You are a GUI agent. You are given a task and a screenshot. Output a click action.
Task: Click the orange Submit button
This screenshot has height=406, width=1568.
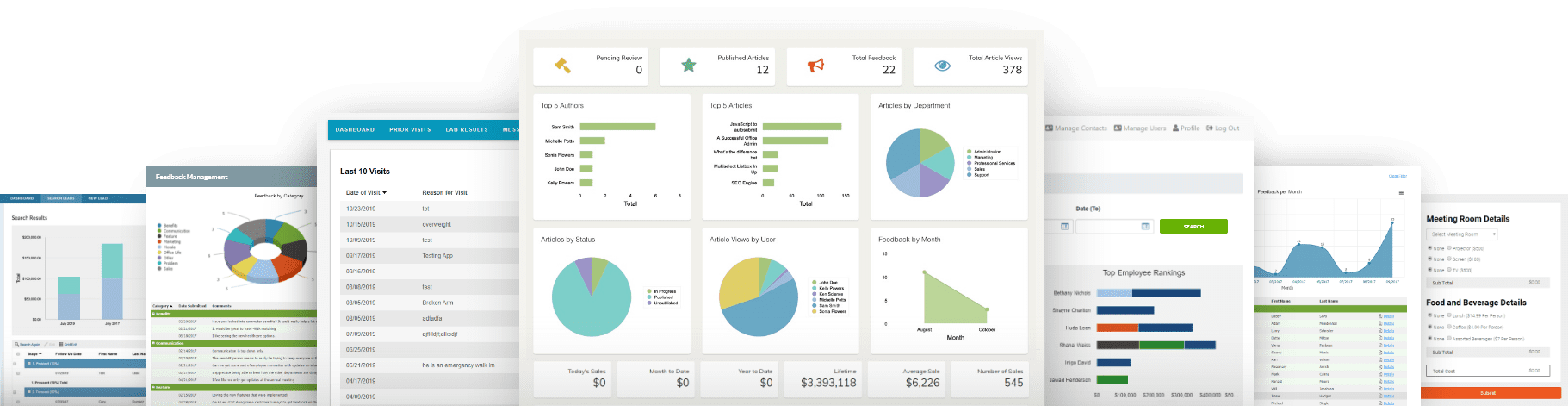coord(1490,393)
